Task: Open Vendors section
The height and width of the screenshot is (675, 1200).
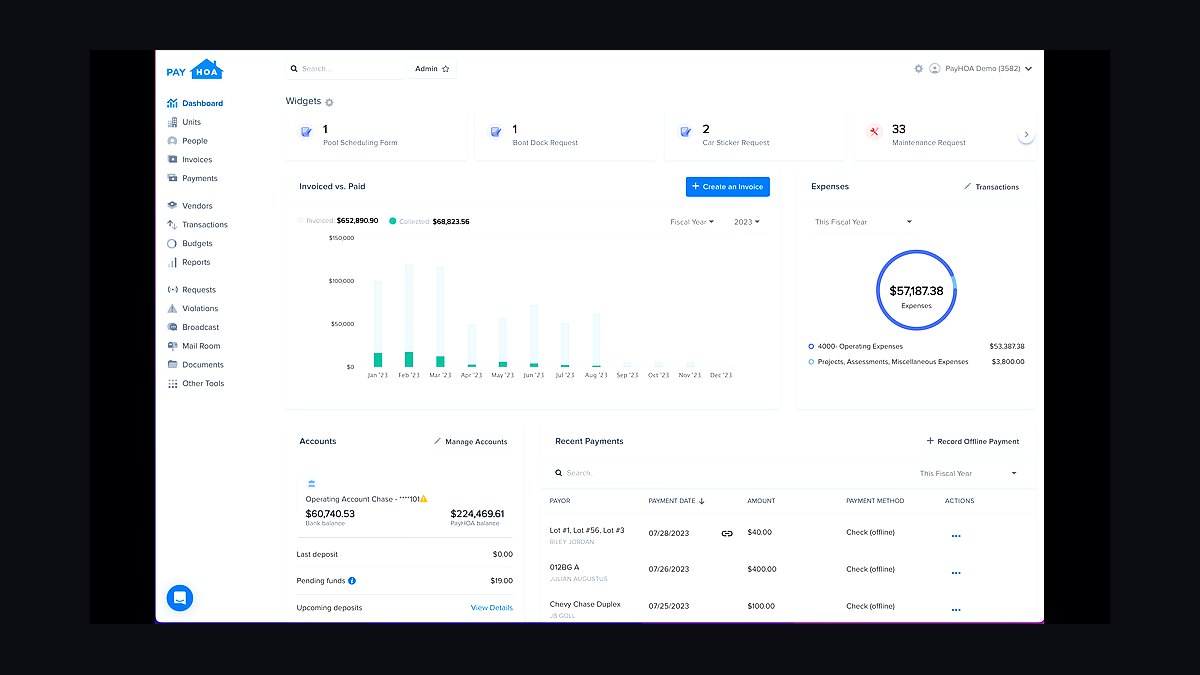Action: pos(189,206)
